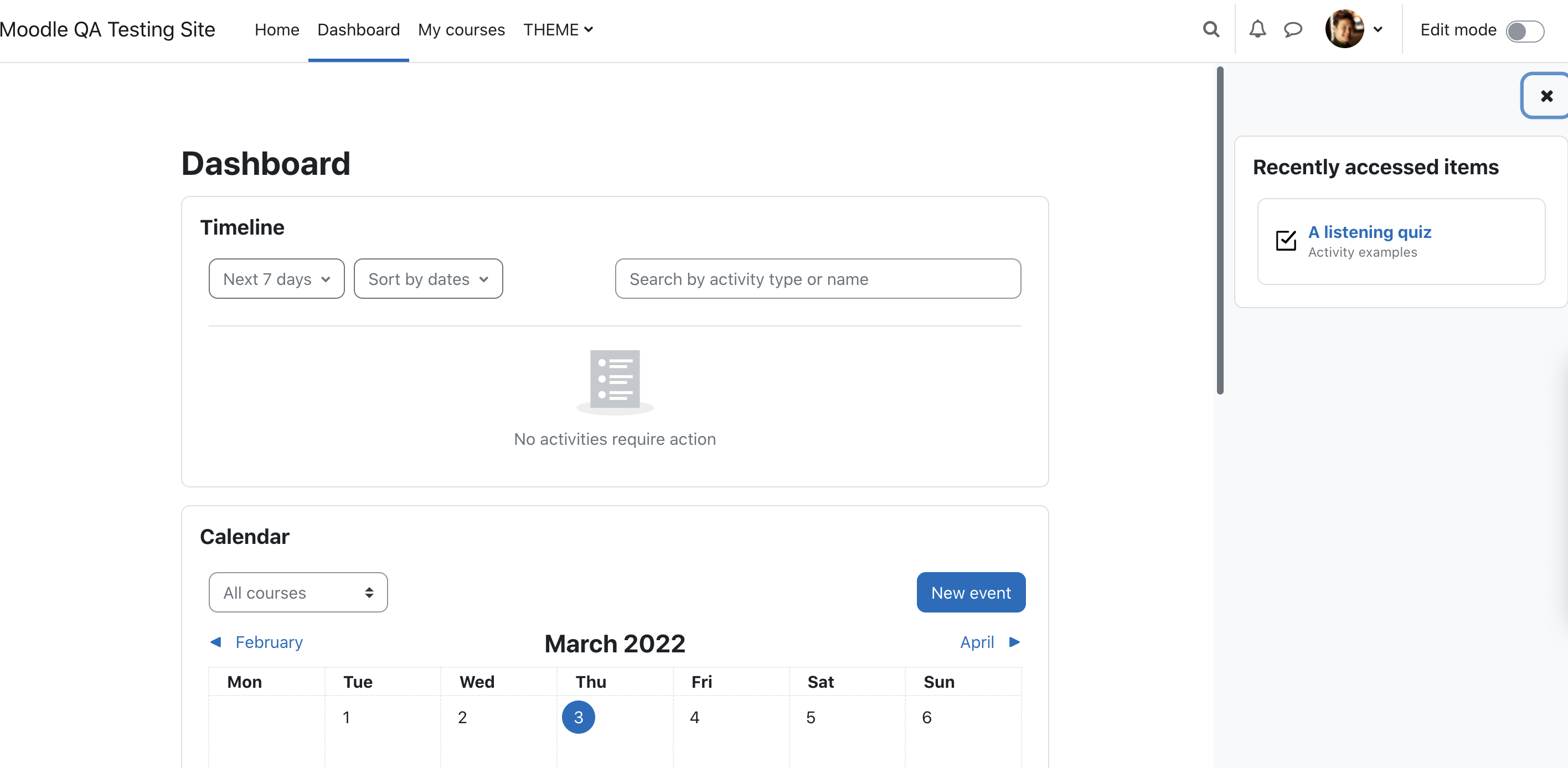Click the Moodle QA Testing Site title
Screen dimensions: 1568x768
[x=107, y=29]
